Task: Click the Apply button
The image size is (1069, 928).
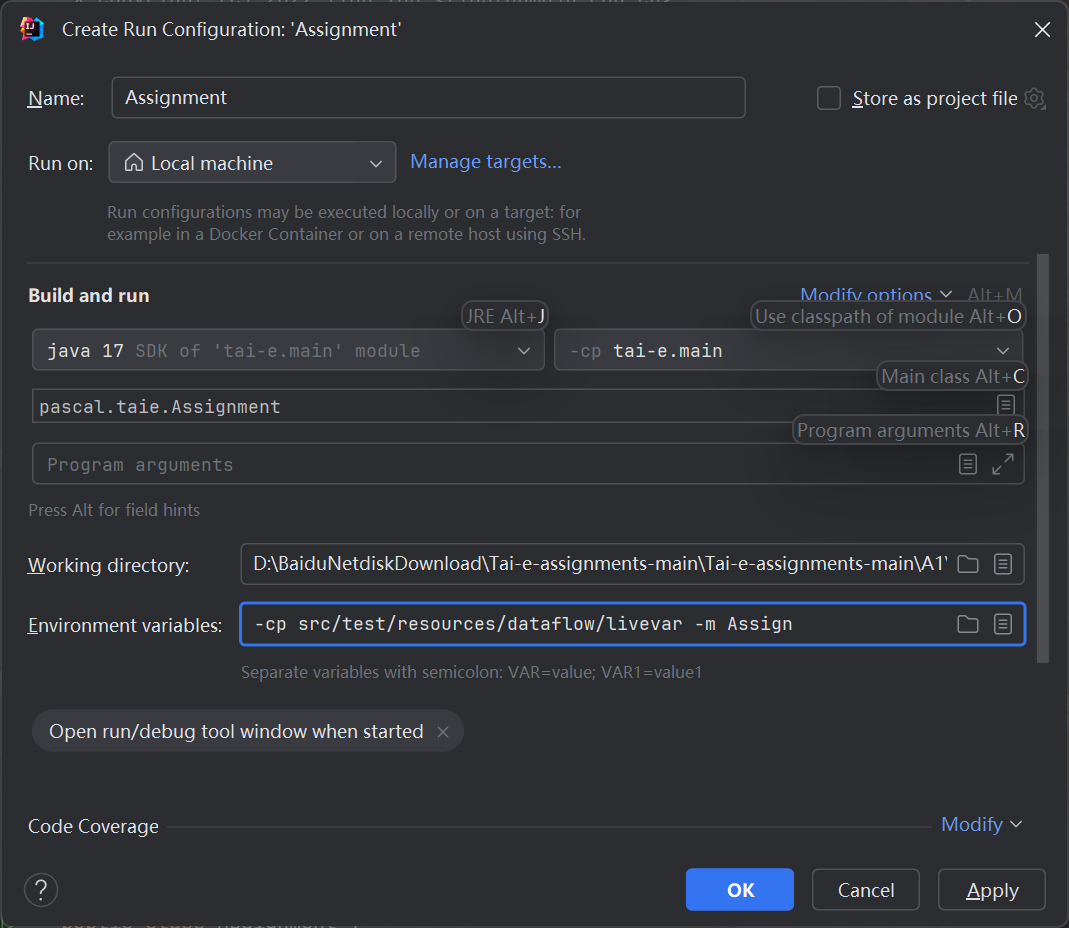Action: pos(992,890)
